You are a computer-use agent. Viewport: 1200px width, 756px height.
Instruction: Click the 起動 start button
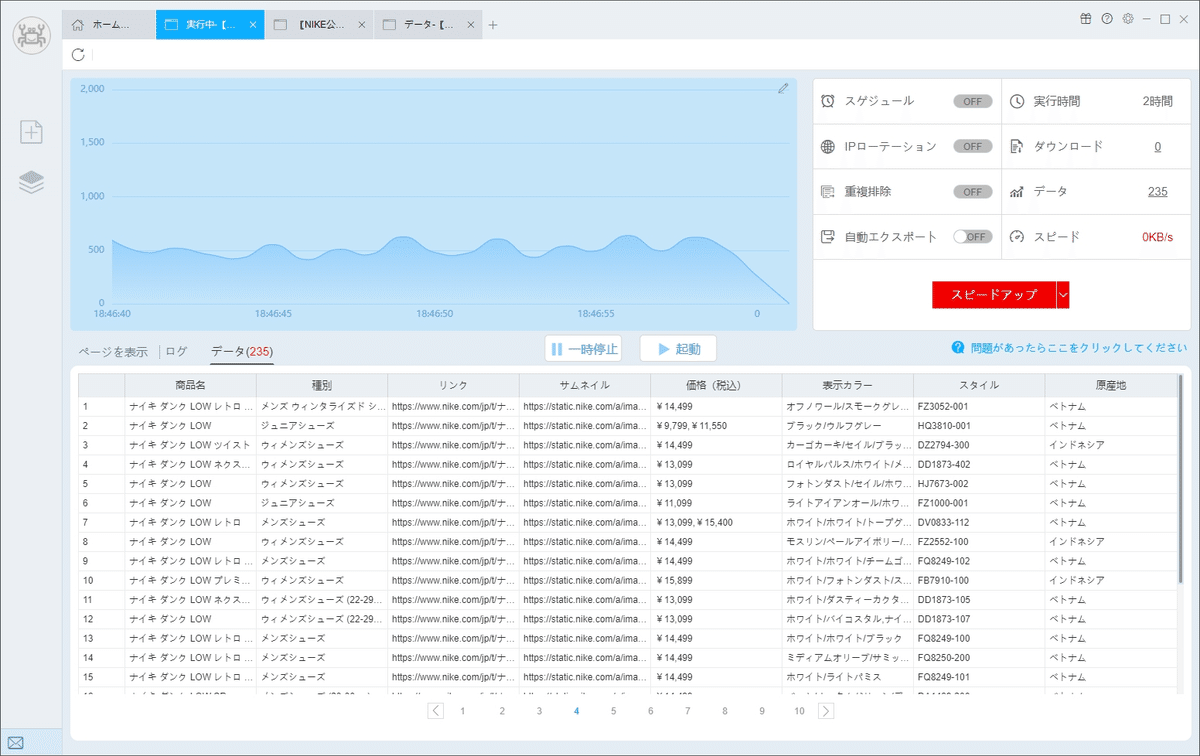coord(678,349)
